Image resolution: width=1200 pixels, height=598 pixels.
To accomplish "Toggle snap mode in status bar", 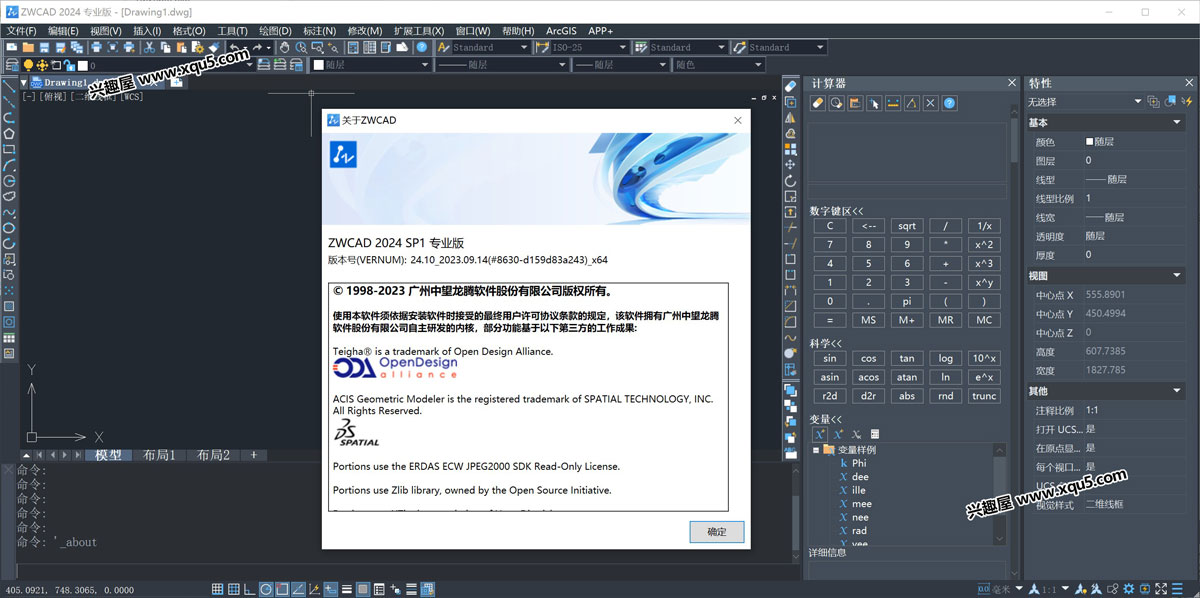I will coord(217,589).
